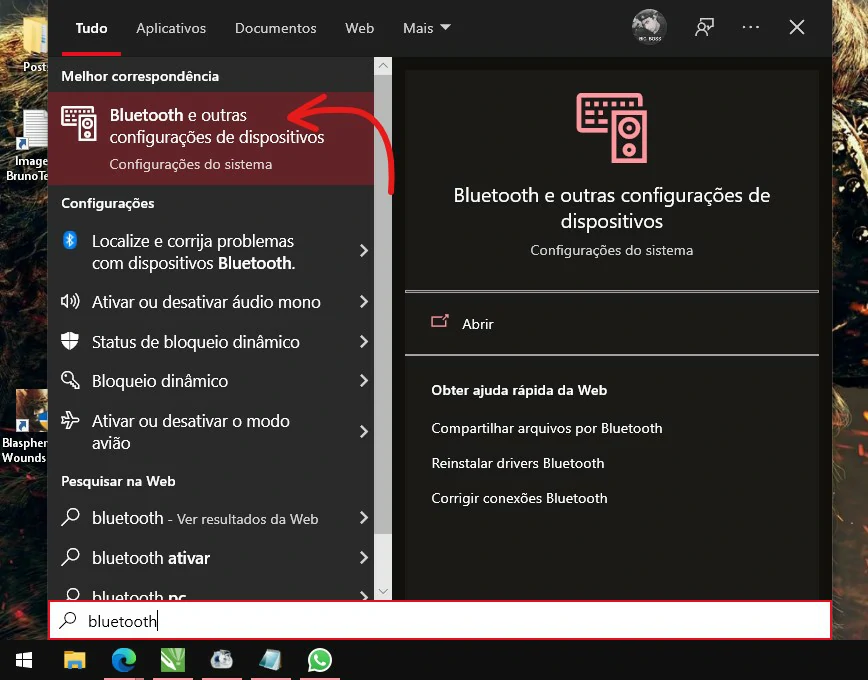868x680 pixels.
Task: Open File Explorer from the taskbar
Action: 75,660
